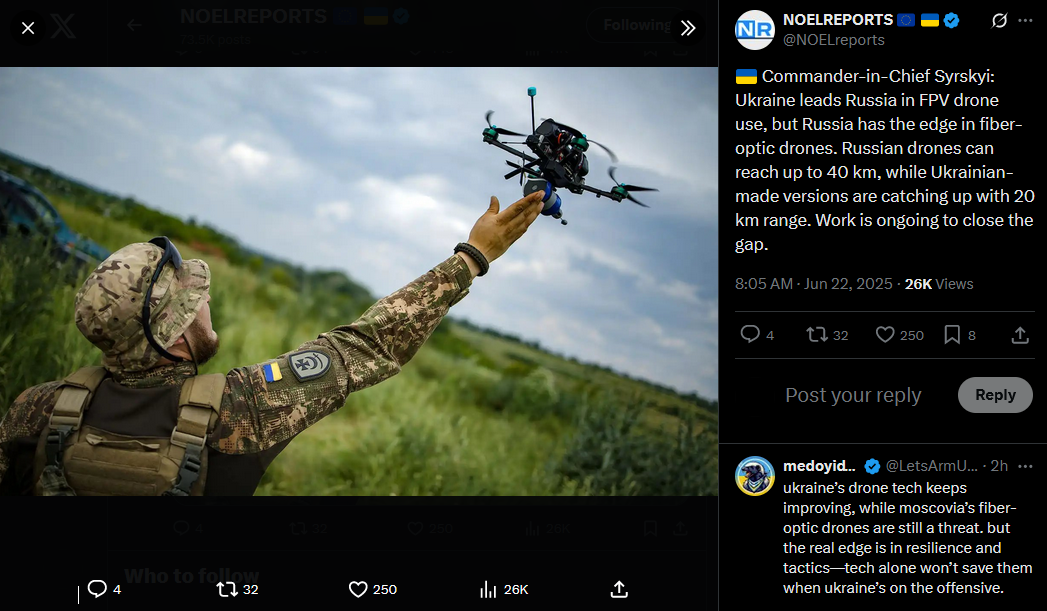Like the post with heart showing 250
The image size is (1047, 611).
tap(885, 335)
